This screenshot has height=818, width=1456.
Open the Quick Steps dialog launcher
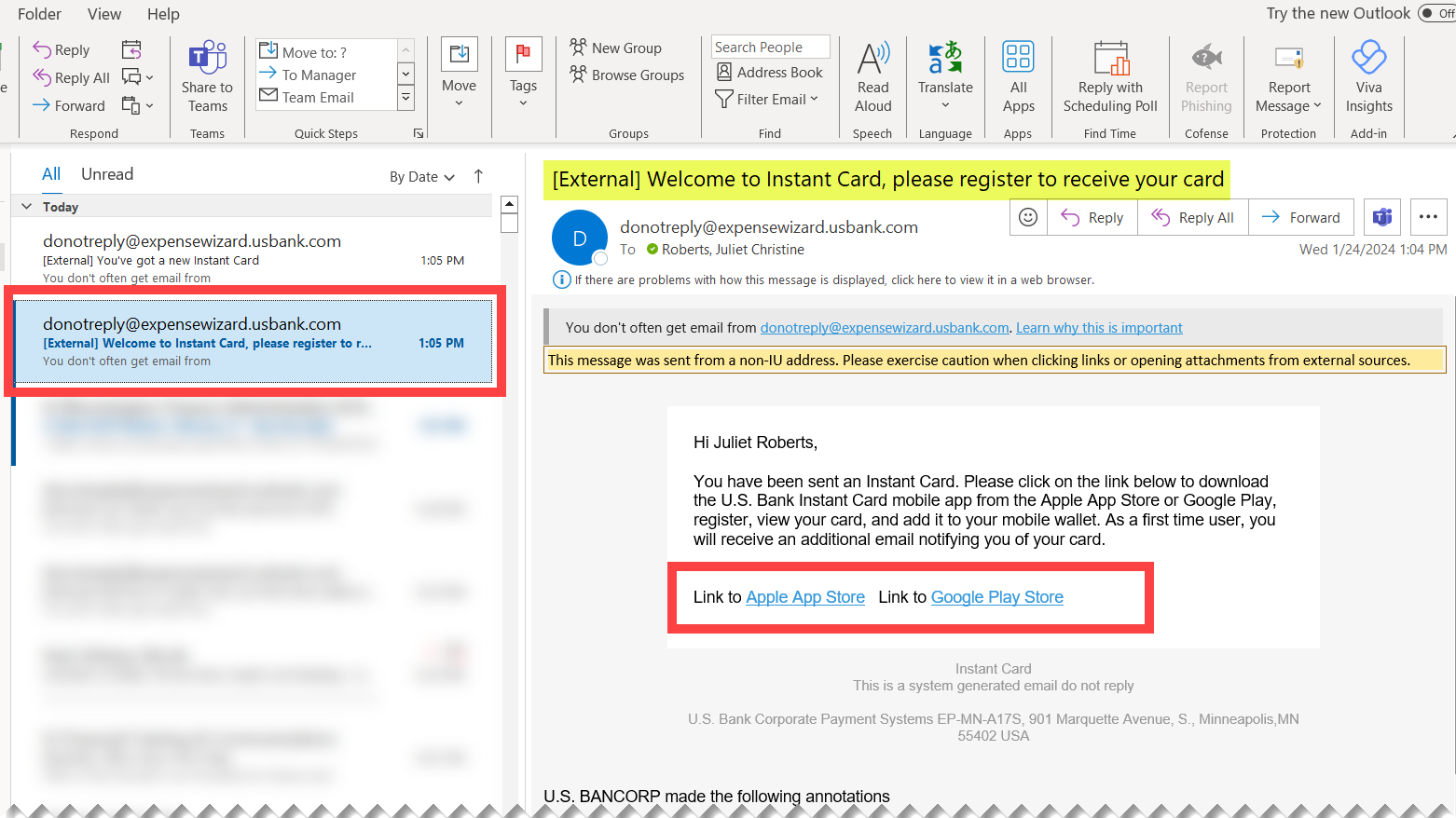pos(419,134)
